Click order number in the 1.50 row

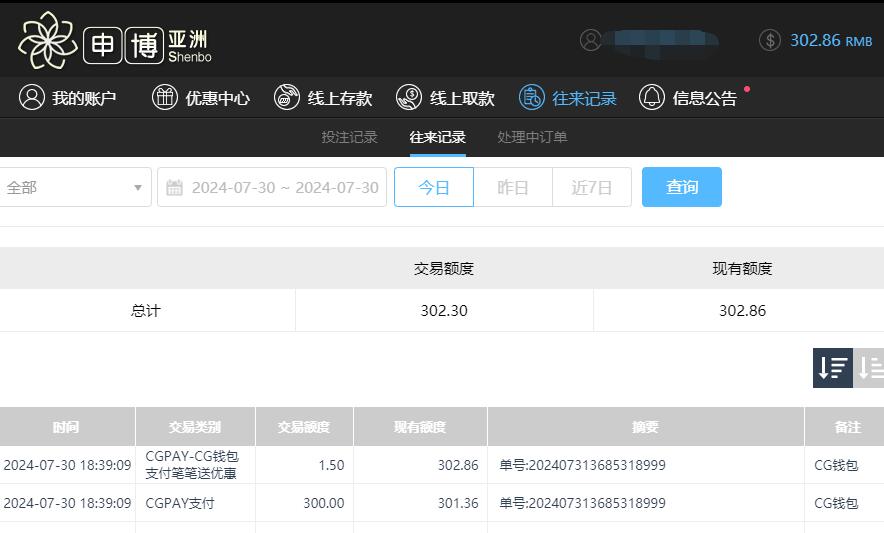[582, 465]
